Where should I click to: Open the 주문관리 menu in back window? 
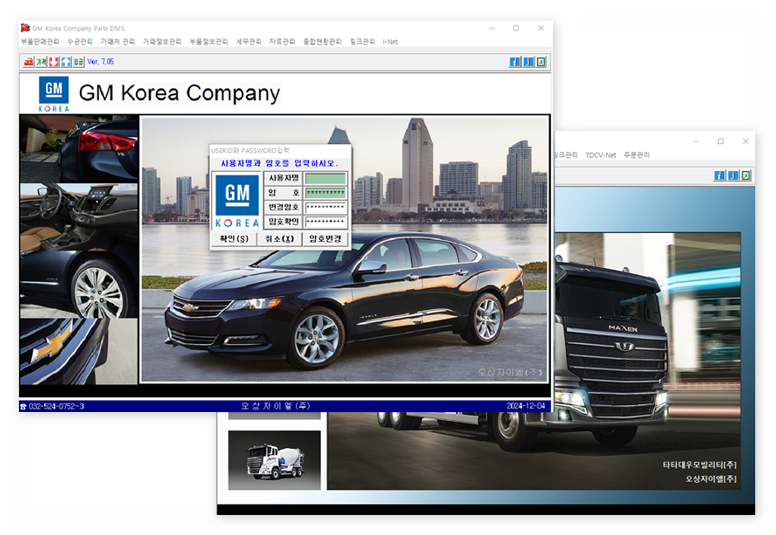[x=636, y=155]
